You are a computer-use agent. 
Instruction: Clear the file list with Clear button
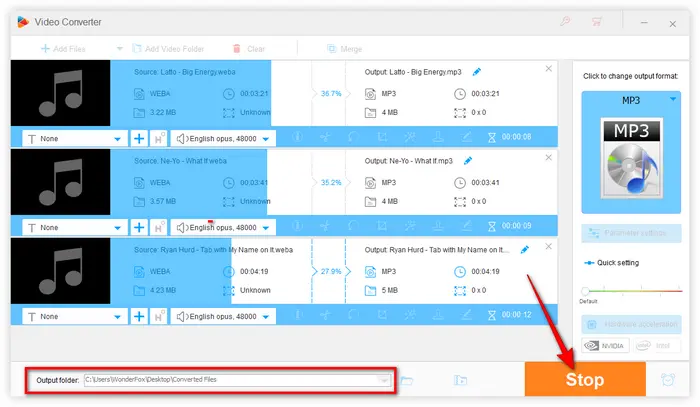click(x=249, y=49)
